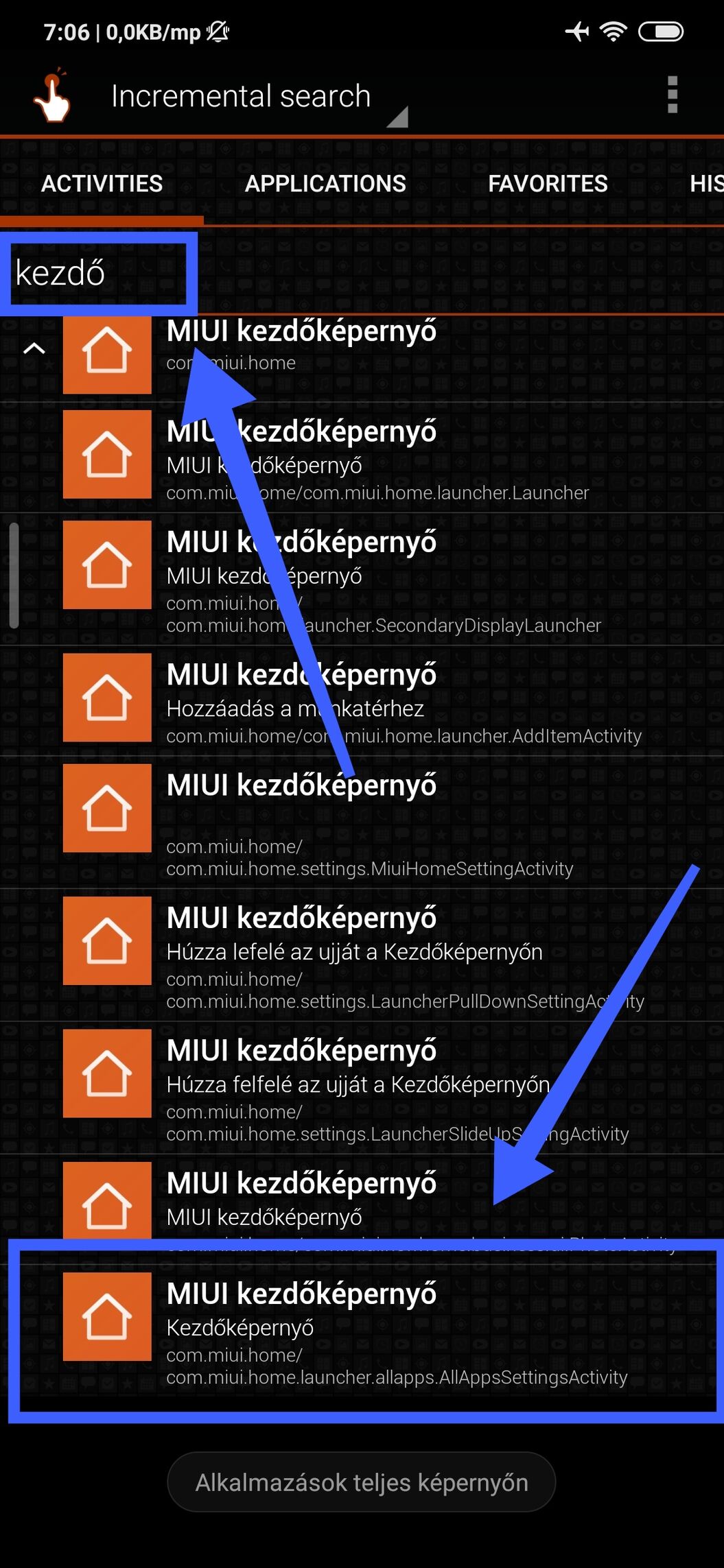This screenshot has height=1568, width=724.
Task: Switch to the FAVORITES tab
Action: [548, 184]
